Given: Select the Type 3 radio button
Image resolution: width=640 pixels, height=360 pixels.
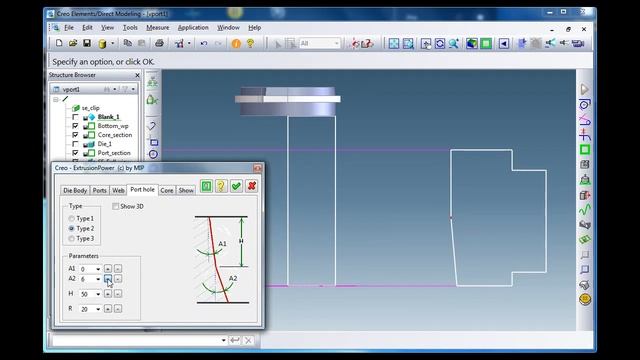Looking at the screenshot, I should click(x=71, y=238).
